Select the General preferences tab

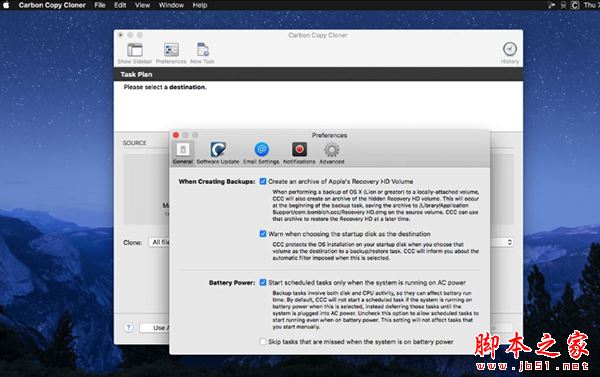point(183,153)
